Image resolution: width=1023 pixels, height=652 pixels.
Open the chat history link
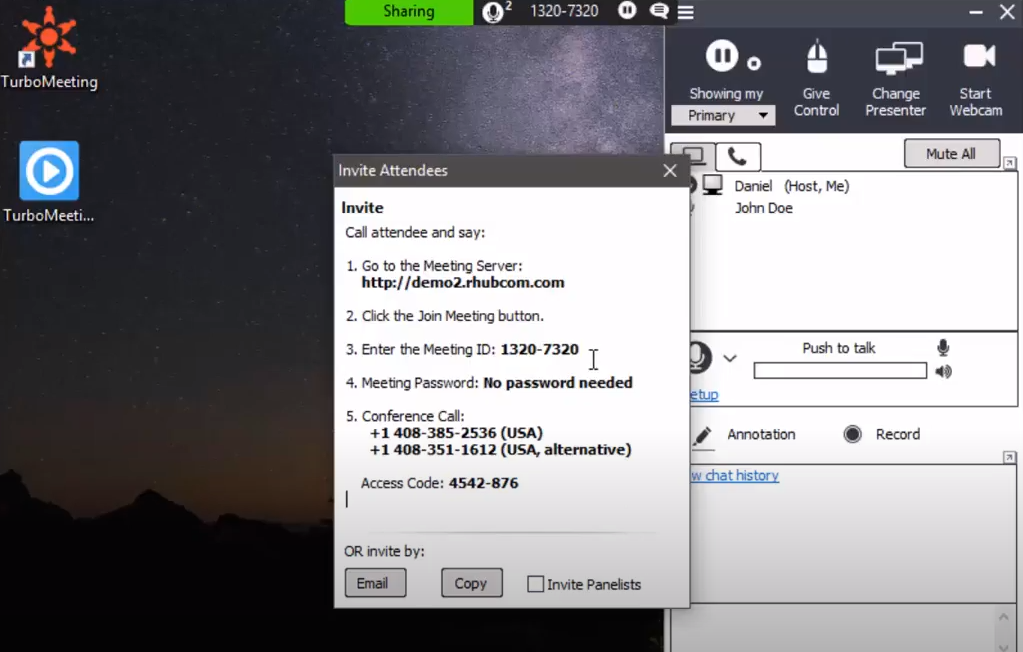click(733, 475)
